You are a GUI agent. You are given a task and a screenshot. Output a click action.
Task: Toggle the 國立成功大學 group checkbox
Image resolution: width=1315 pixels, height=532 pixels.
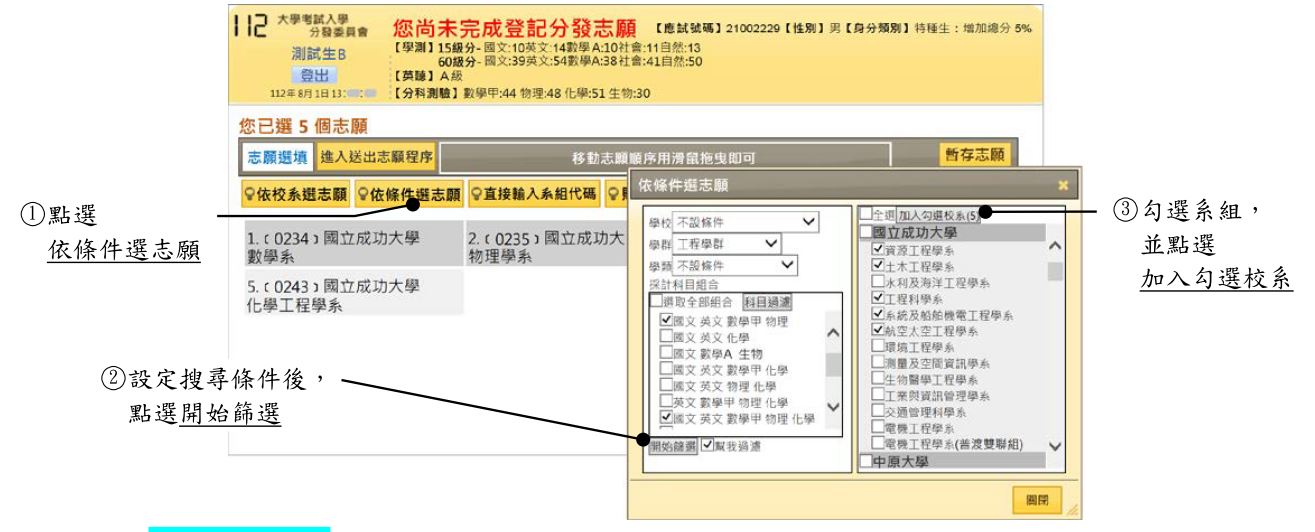(866, 233)
